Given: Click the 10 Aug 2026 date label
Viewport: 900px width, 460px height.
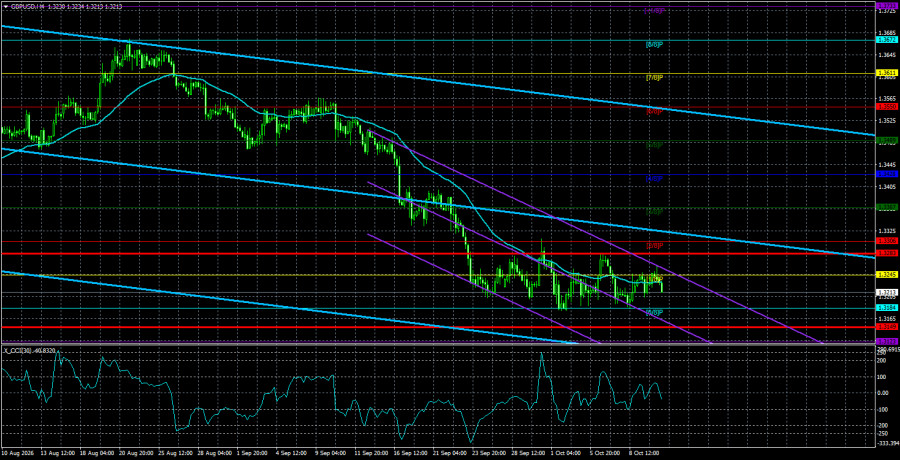Looking at the screenshot, I should (16, 453).
